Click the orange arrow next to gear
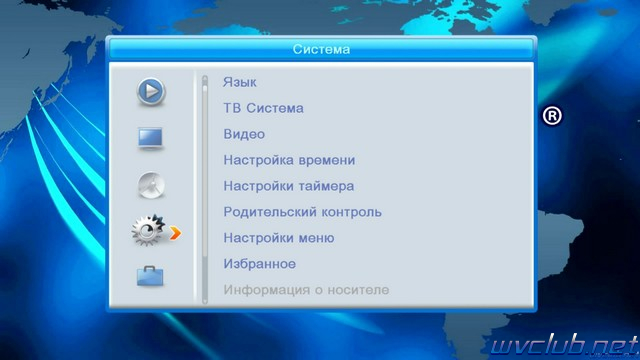 176,233
